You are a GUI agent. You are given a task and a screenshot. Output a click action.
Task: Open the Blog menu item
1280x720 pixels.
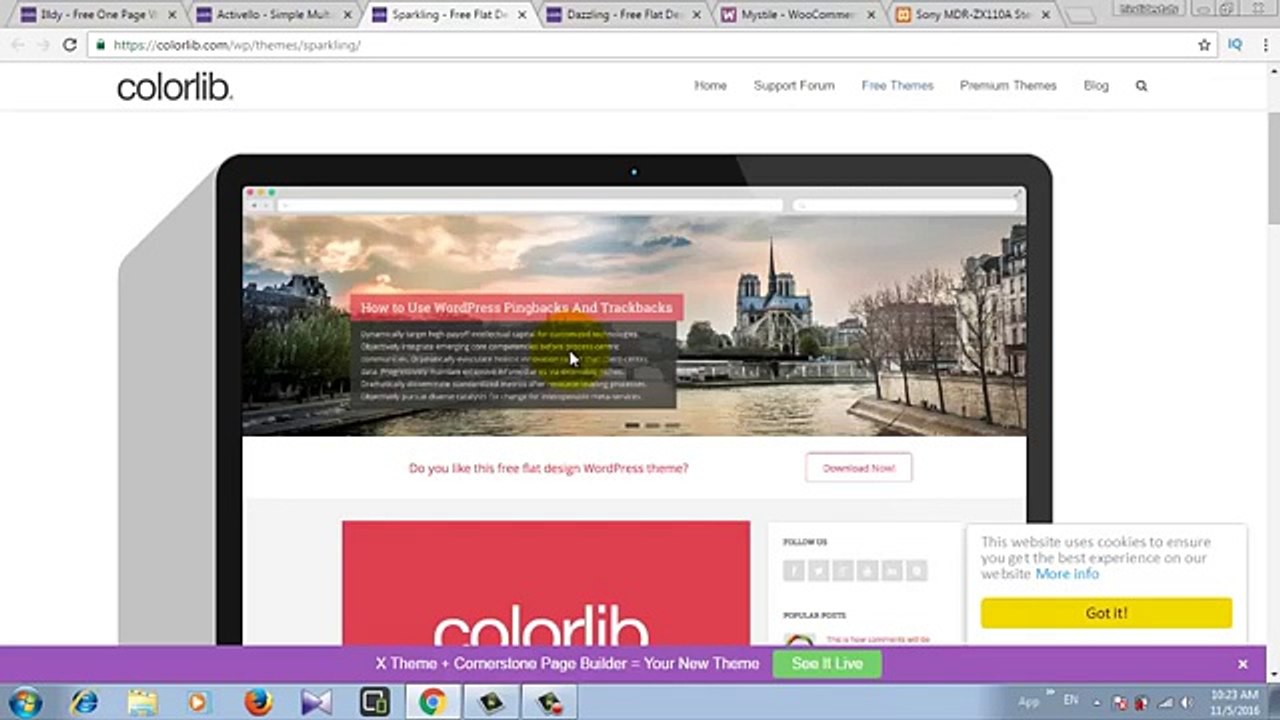click(x=1096, y=86)
